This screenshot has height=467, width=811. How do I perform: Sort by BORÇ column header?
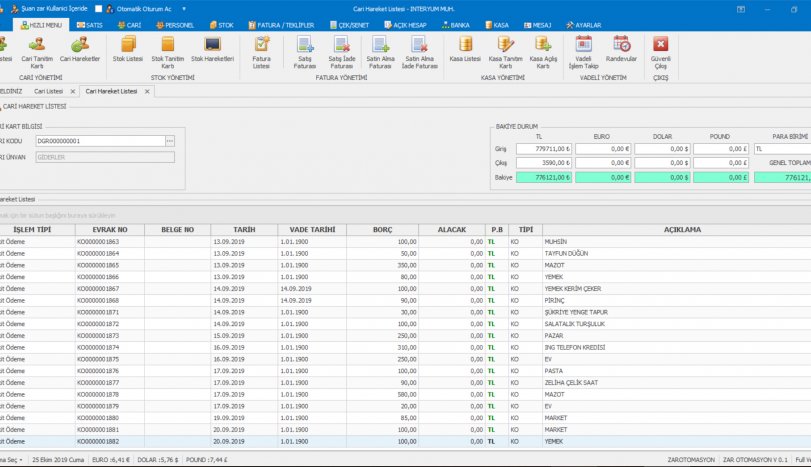click(382, 230)
